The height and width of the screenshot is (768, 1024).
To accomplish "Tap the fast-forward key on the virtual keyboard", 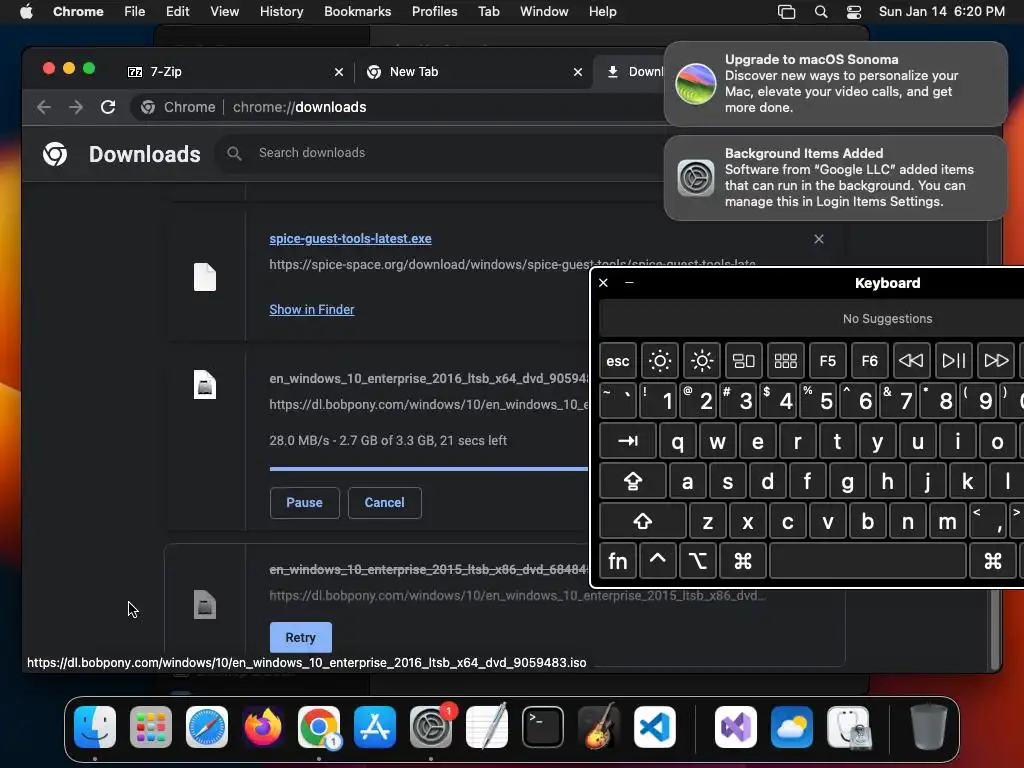I will pyautogui.click(x=996, y=360).
